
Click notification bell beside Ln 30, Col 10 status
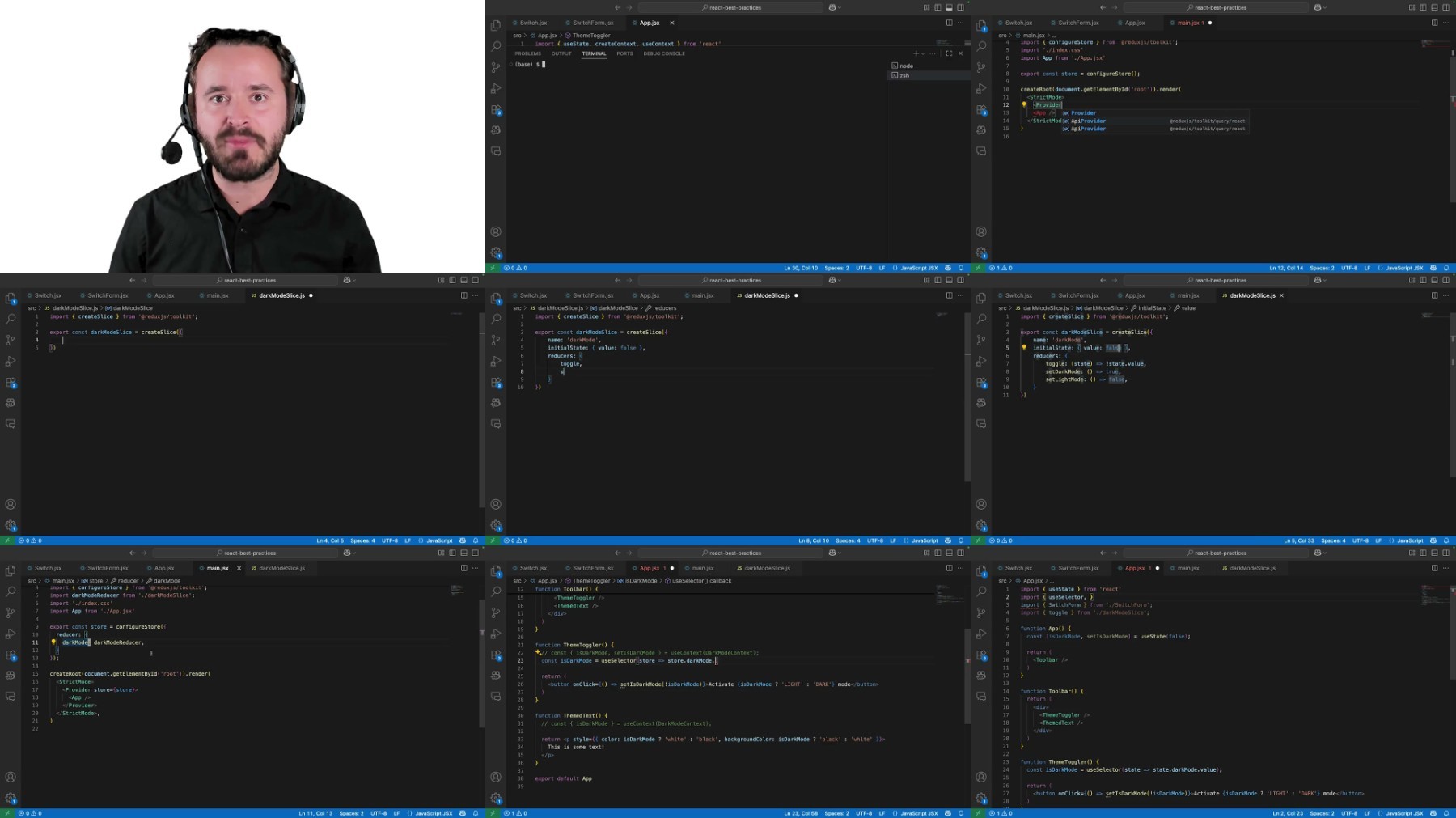click(x=961, y=268)
